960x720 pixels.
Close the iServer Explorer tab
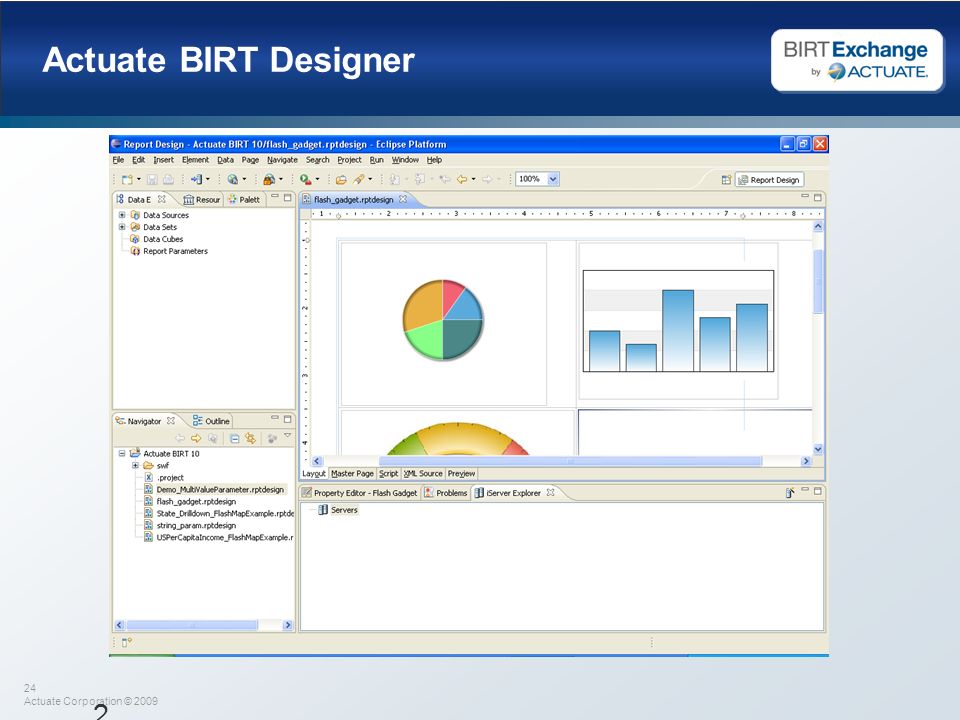click(x=550, y=492)
